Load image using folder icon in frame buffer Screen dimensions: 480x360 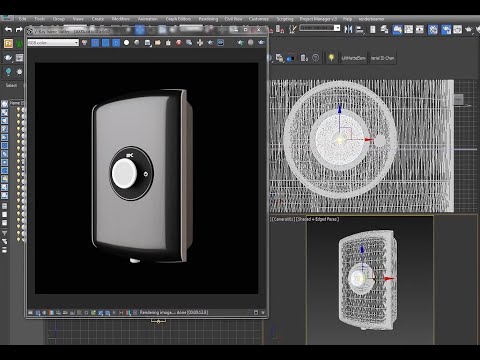(158, 43)
